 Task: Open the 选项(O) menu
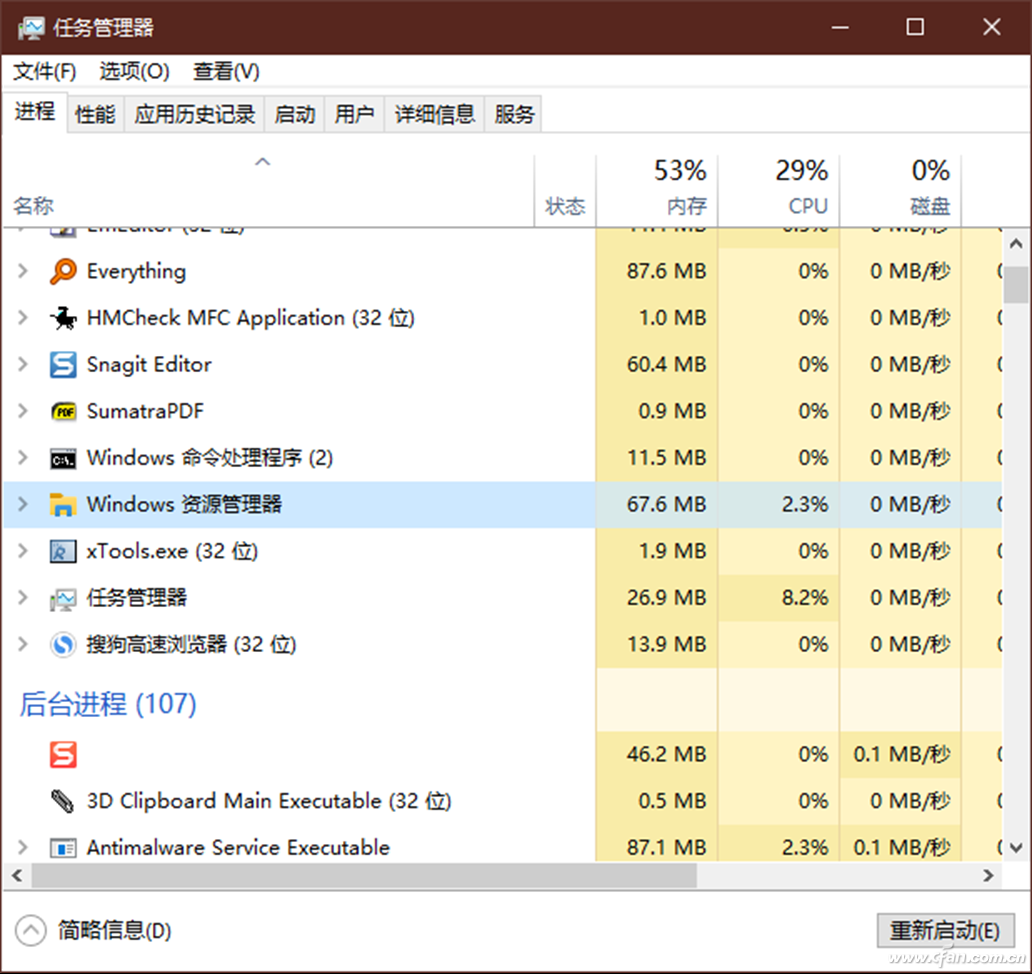click(135, 71)
